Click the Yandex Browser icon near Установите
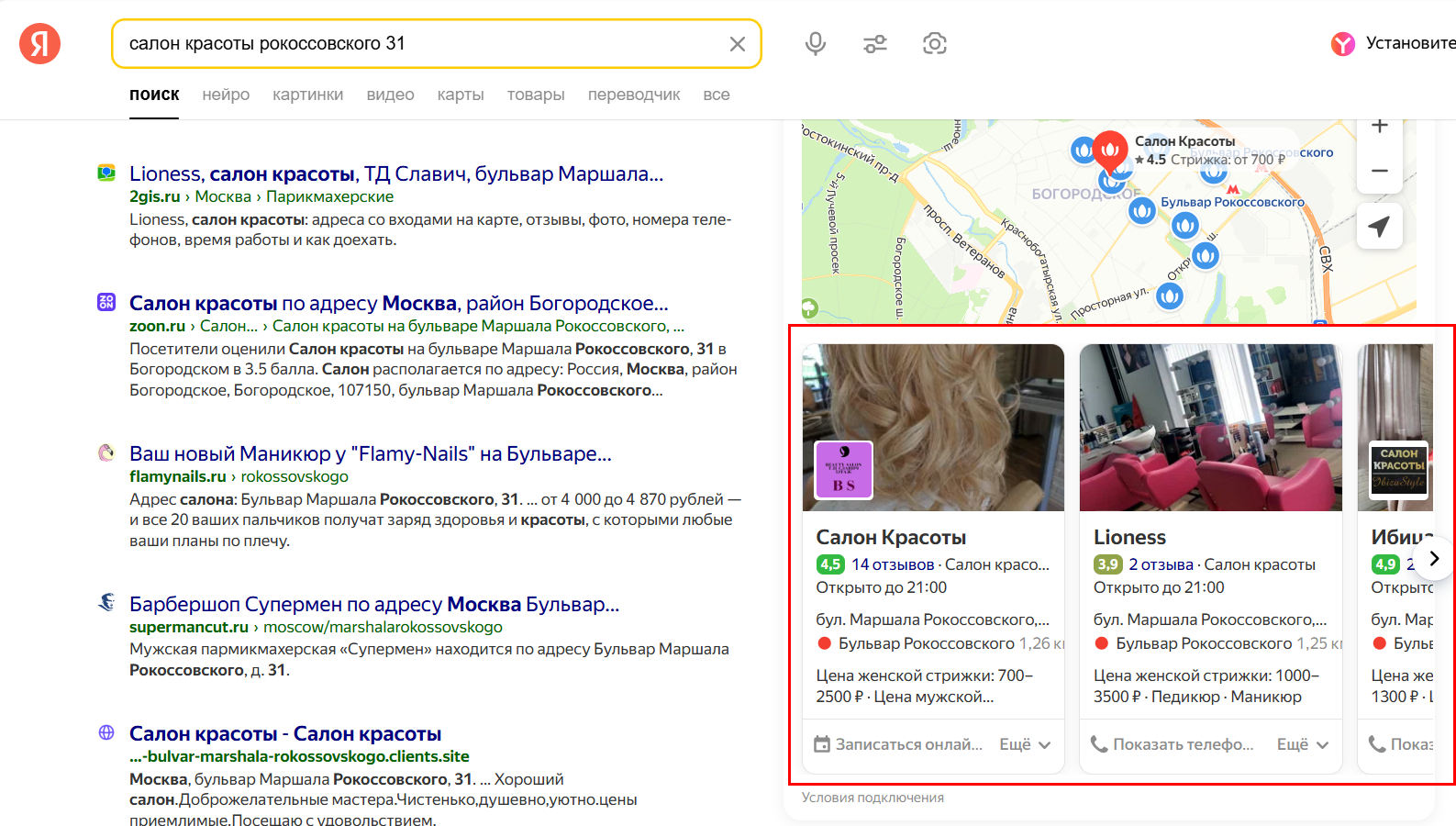This screenshot has height=826, width=1456. (x=1342, y=43)
